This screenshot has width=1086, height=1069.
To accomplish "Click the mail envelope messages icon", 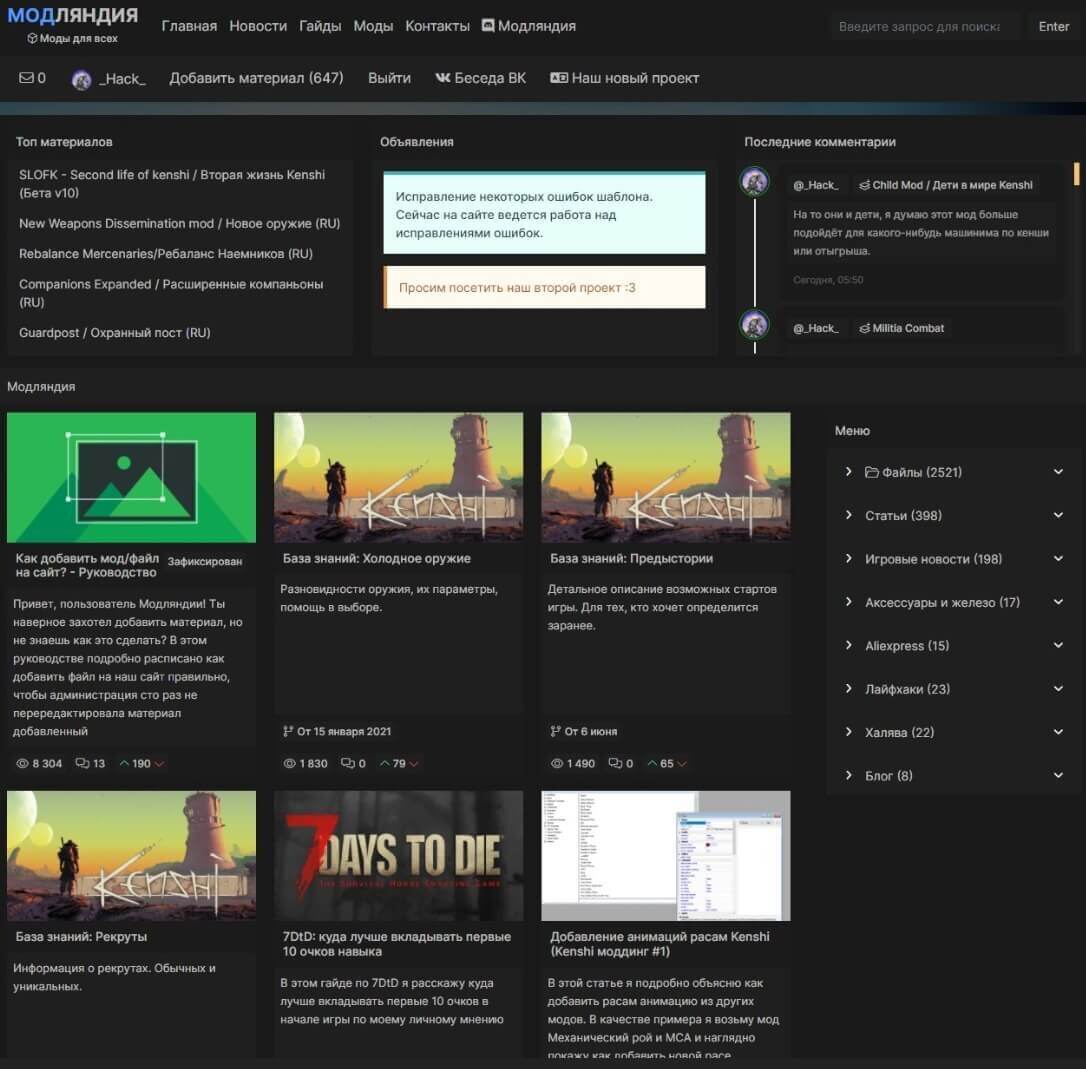I will click(x=26, y=78).
